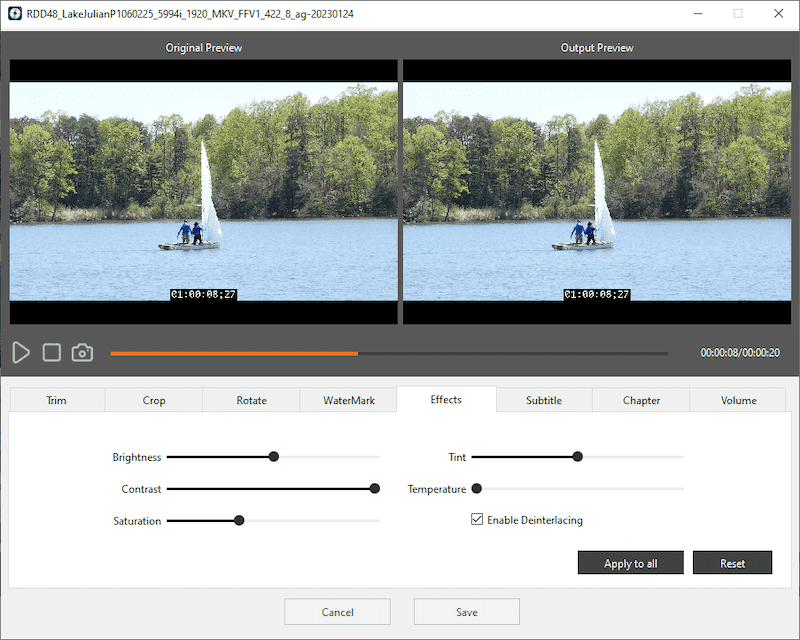800x640 pixels.
Task: Click the Apply to all button
Action: pyautogui.click(x=630, y=563)
